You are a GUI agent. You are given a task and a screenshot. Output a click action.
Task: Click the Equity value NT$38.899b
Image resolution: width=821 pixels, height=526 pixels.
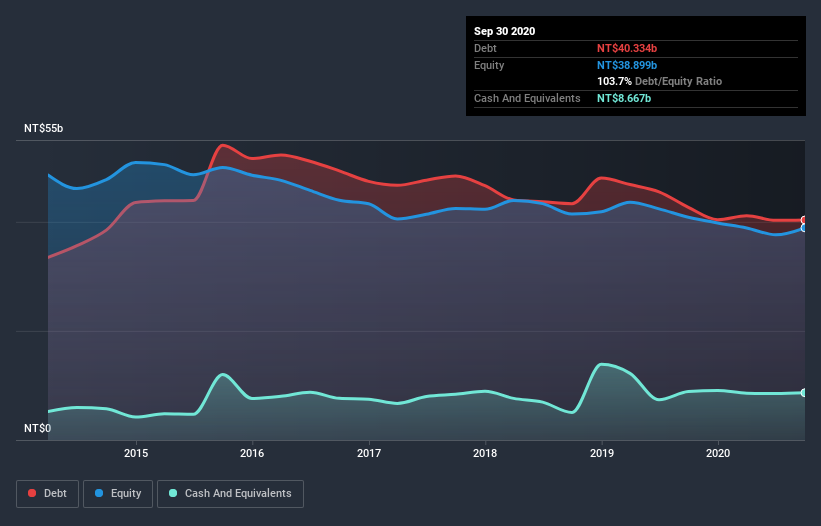(627, 65)
